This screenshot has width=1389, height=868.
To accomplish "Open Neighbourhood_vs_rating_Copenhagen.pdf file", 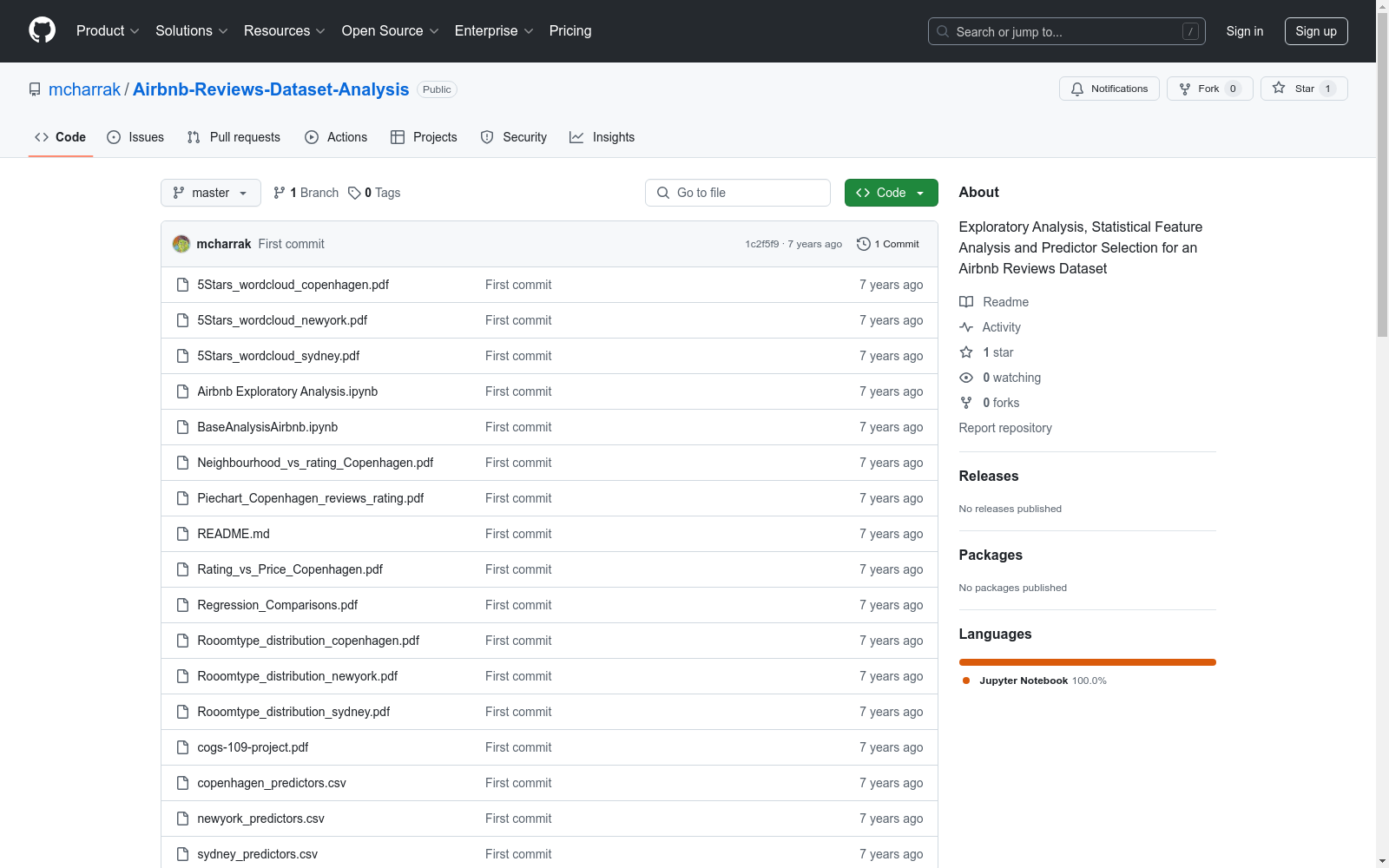I will (315, 463).
